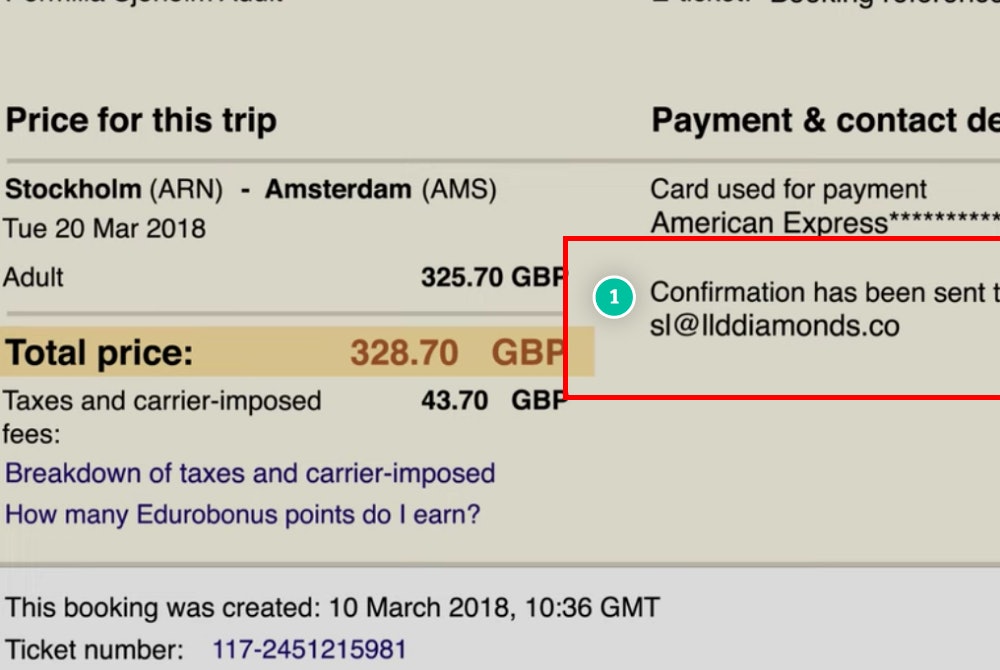Click the Card used for payment label
1000x670 pixels.
[x=788, y=189]
